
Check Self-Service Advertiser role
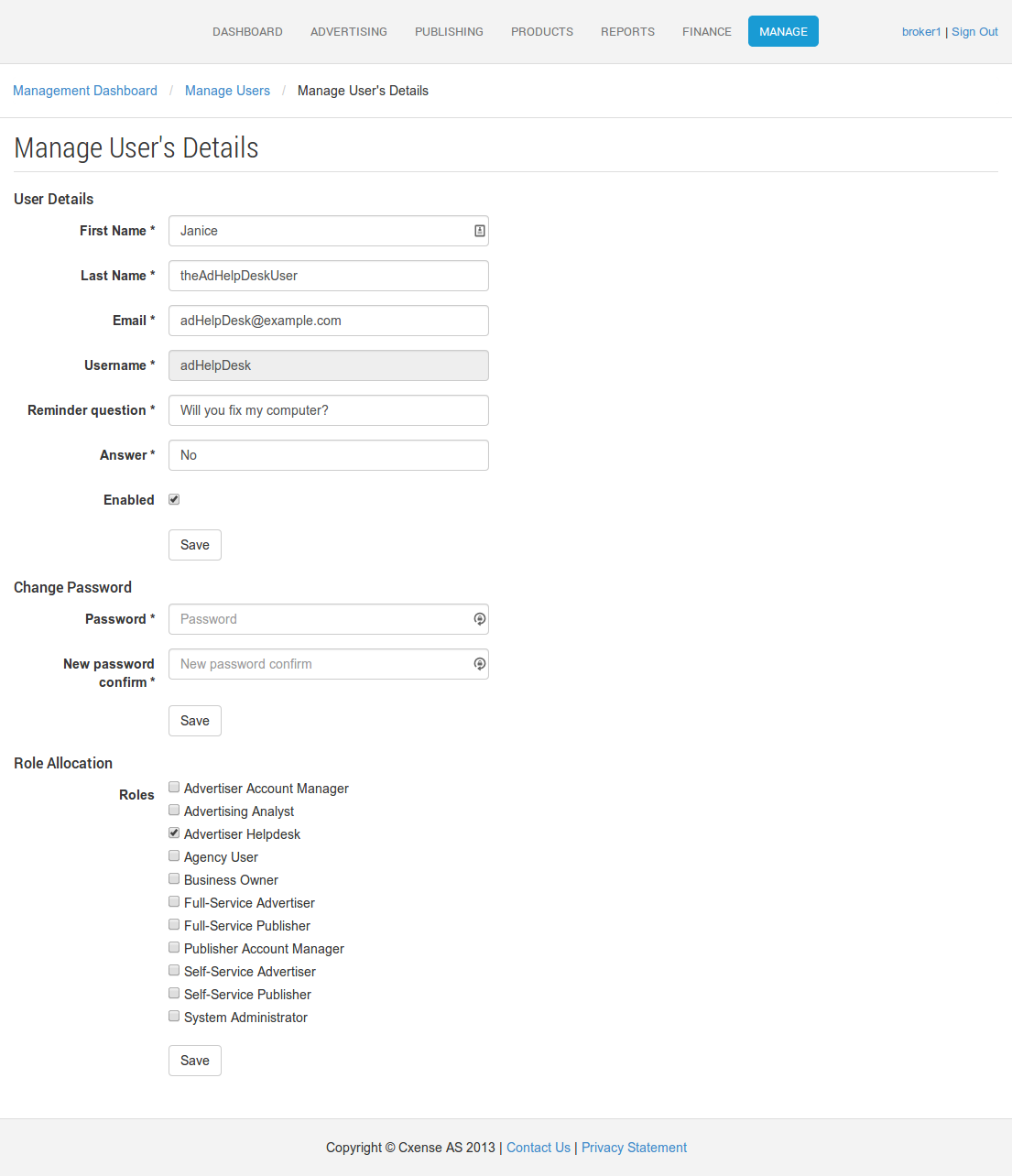[x=174, y=970]
